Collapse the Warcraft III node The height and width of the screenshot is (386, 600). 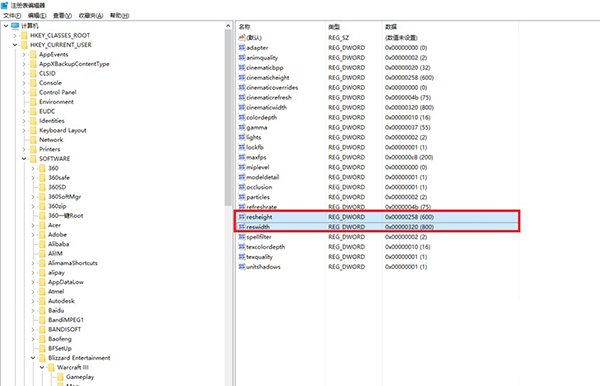coord(42,367)
